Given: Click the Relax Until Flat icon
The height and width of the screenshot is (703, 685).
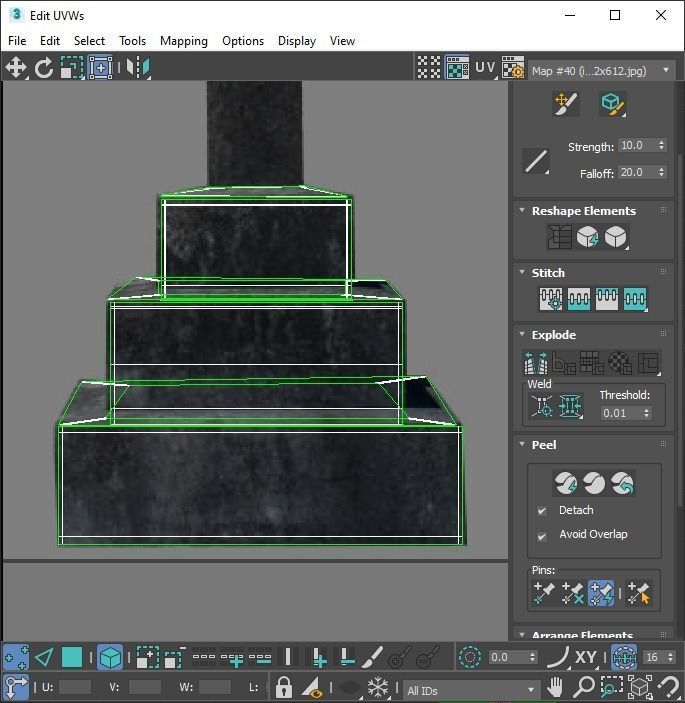Looking at the screenshot, I should pos(587,237).
